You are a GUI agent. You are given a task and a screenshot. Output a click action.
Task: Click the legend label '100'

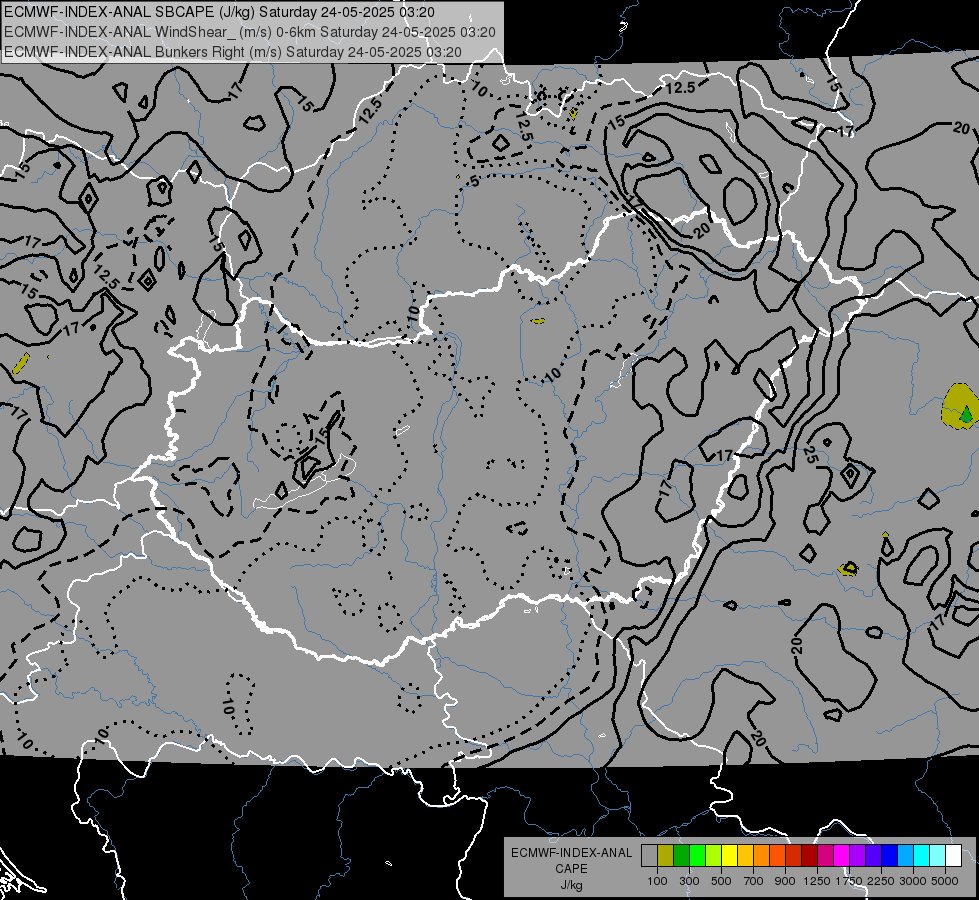coord(657,881)
